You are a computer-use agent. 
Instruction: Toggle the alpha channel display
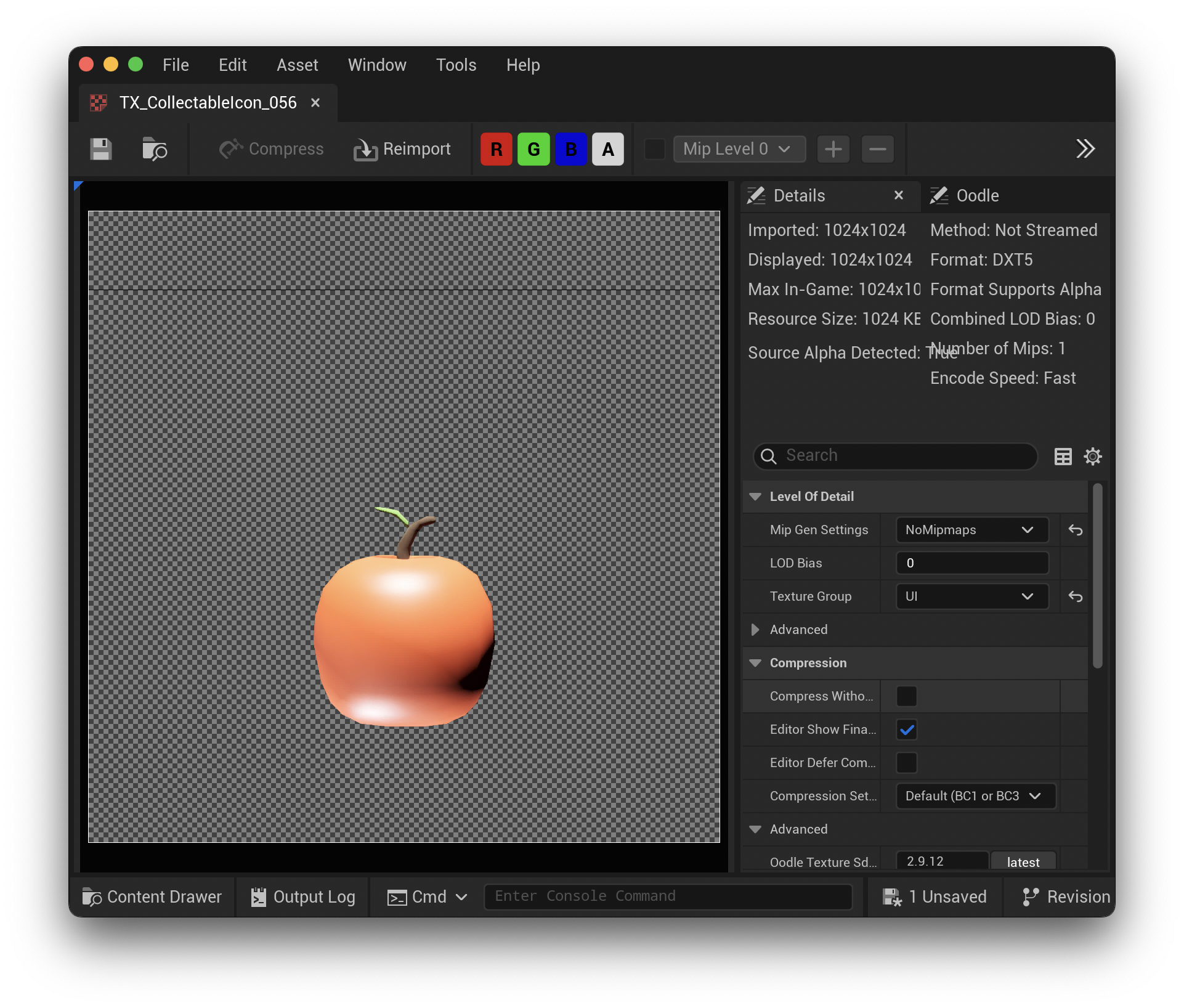pos(608,148)
